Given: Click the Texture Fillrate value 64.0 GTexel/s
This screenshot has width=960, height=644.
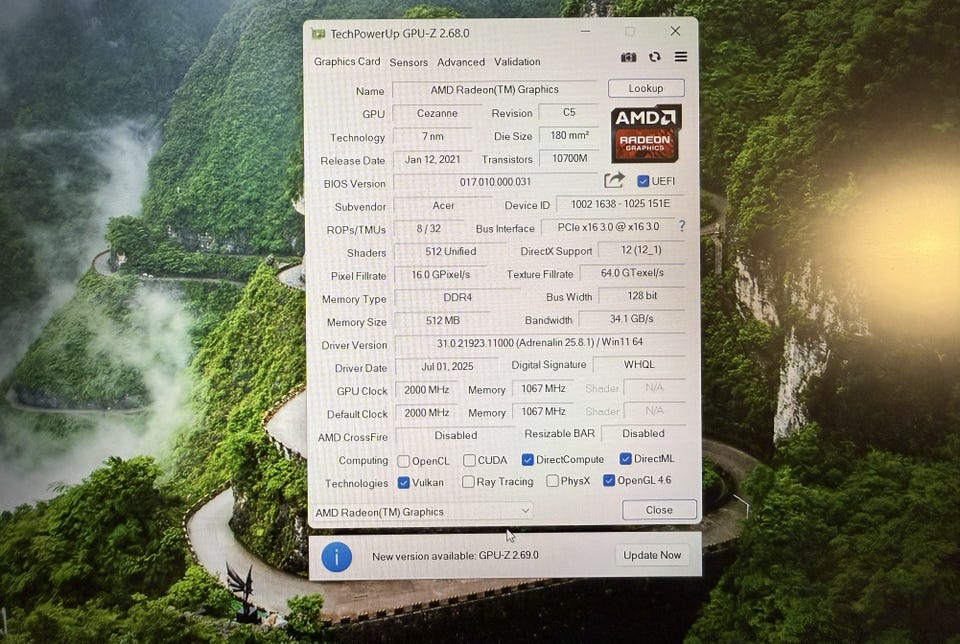Looking at the screenshot, I should [632, 272].
